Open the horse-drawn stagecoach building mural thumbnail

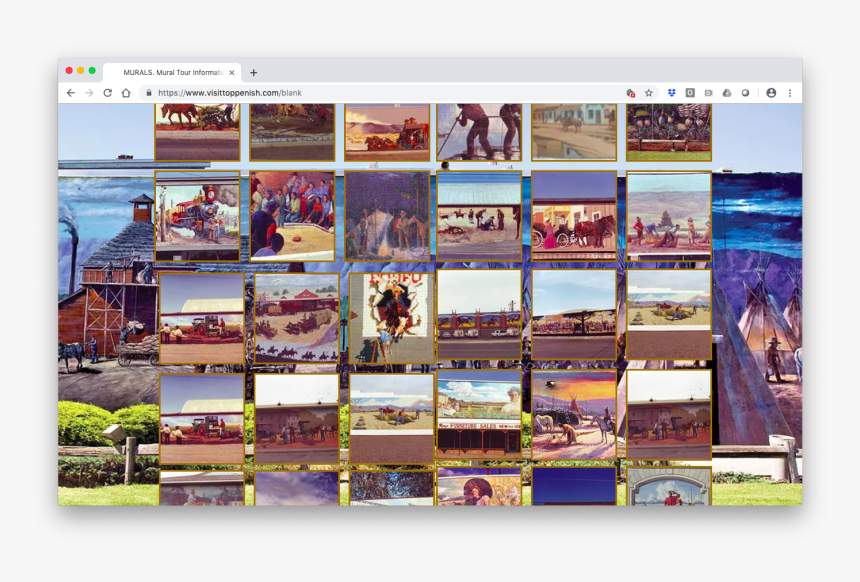tap(573, 216)
